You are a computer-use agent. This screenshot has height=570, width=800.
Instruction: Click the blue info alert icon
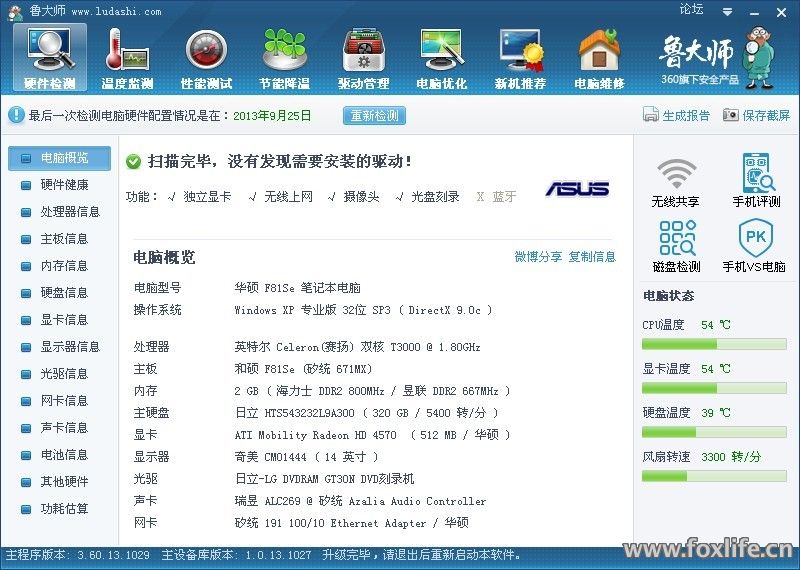coord(16,115)
